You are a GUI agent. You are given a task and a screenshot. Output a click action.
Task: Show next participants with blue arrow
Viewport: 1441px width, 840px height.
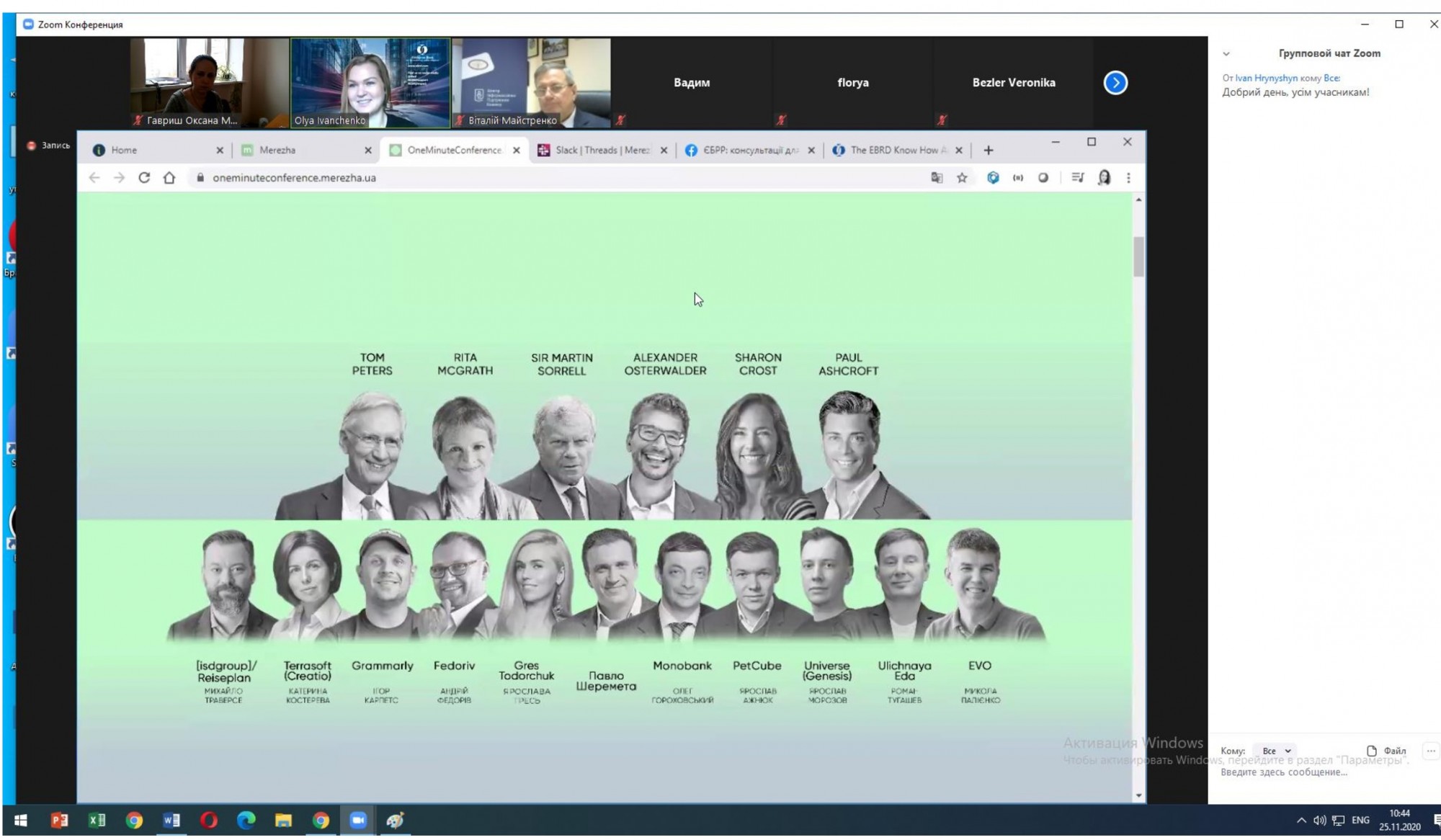click(1115, 83)
